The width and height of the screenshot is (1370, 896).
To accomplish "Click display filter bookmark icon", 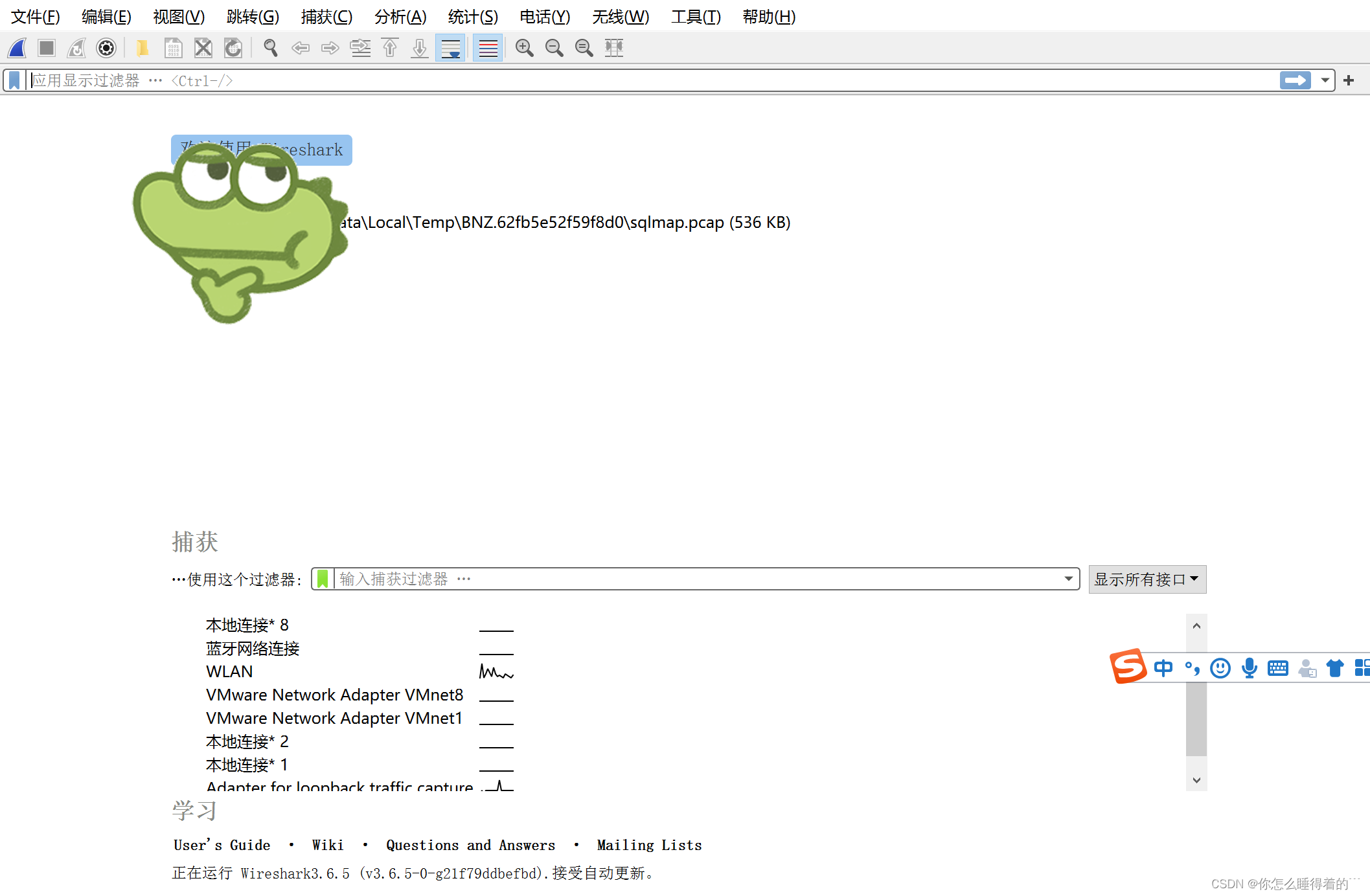I will 14,80.
